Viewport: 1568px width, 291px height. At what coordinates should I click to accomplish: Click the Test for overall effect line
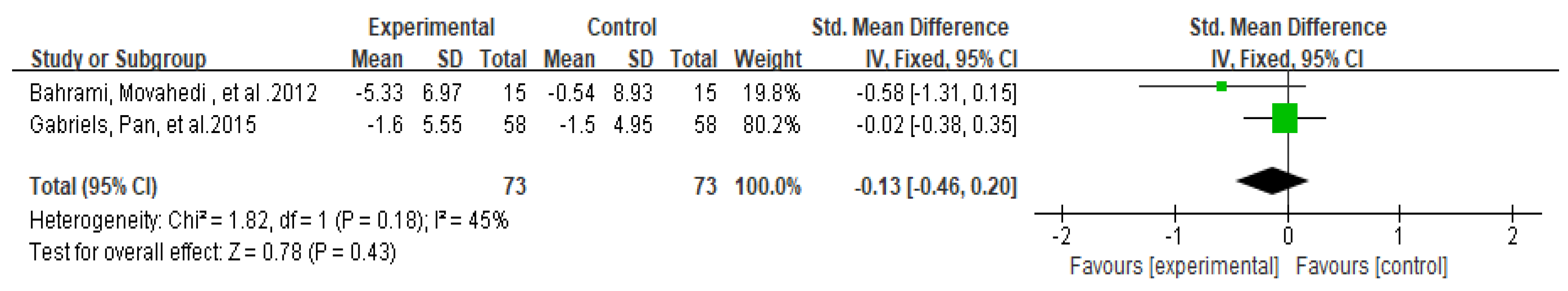pos(212,252)
